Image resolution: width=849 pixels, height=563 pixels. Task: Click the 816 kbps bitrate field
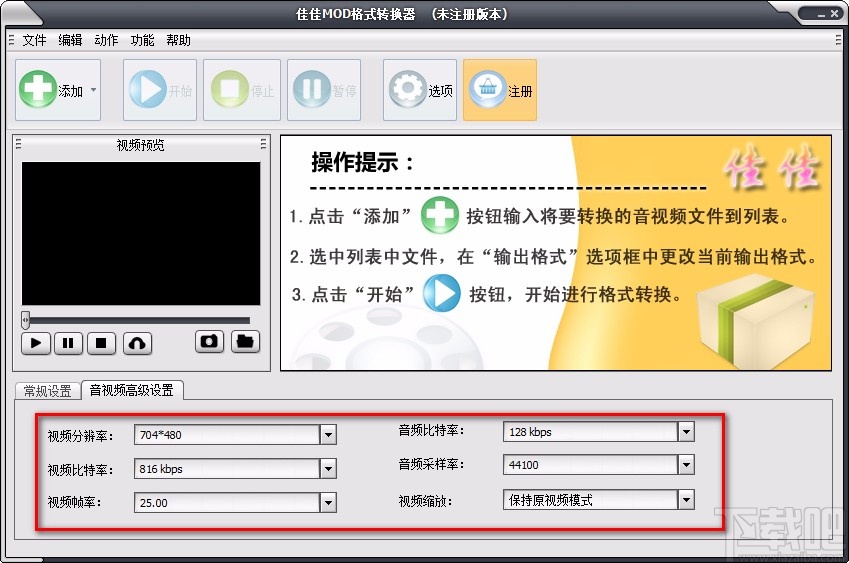click(227, 469)
